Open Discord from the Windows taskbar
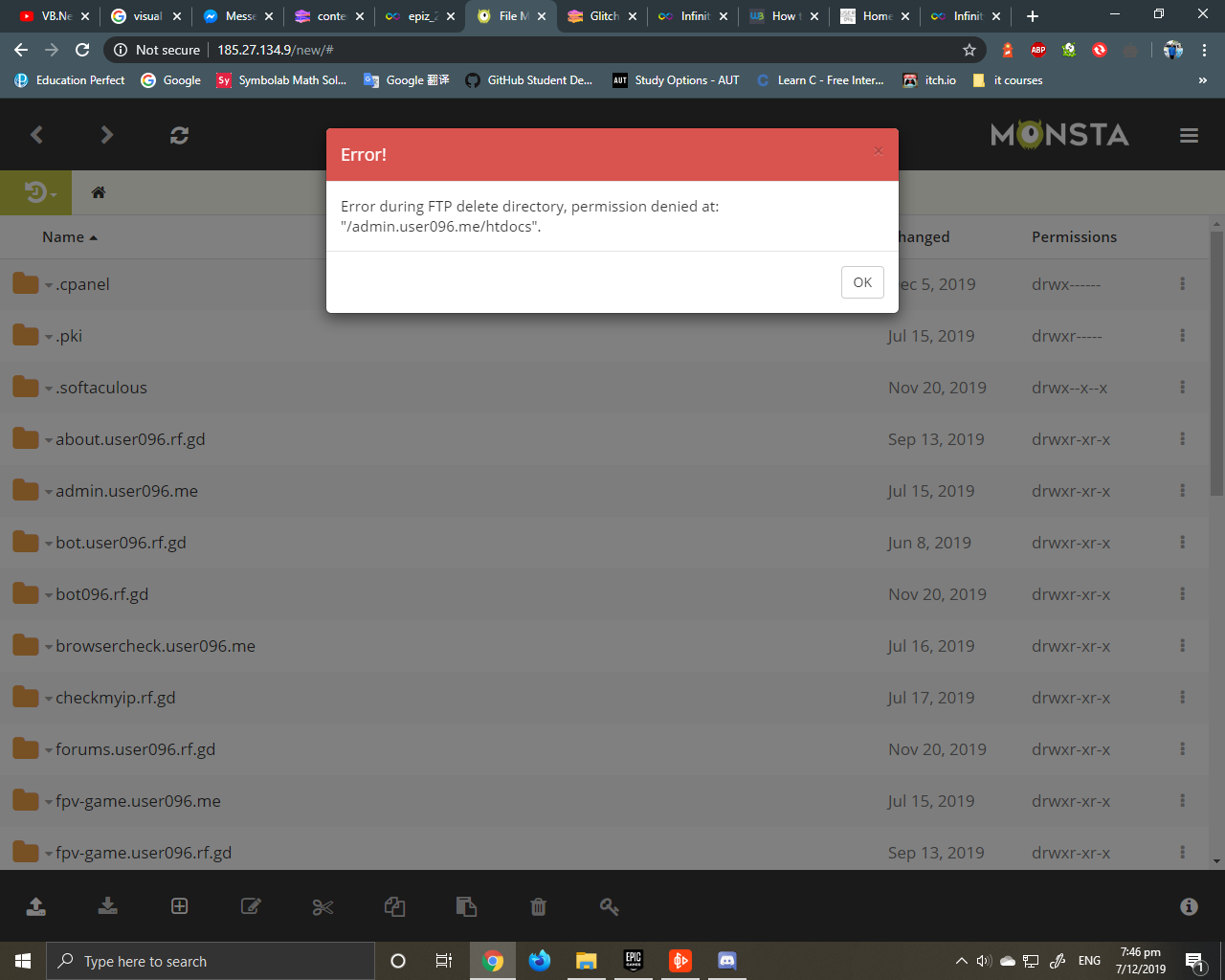The image size is (1225, 980). tap(726, 960)
